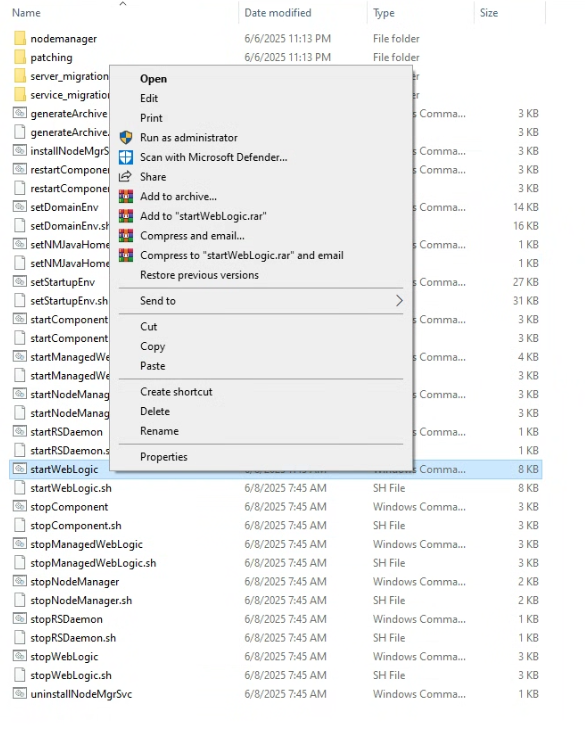
Task: Select Rename in the context menu
Action: [x=159, y=431]
